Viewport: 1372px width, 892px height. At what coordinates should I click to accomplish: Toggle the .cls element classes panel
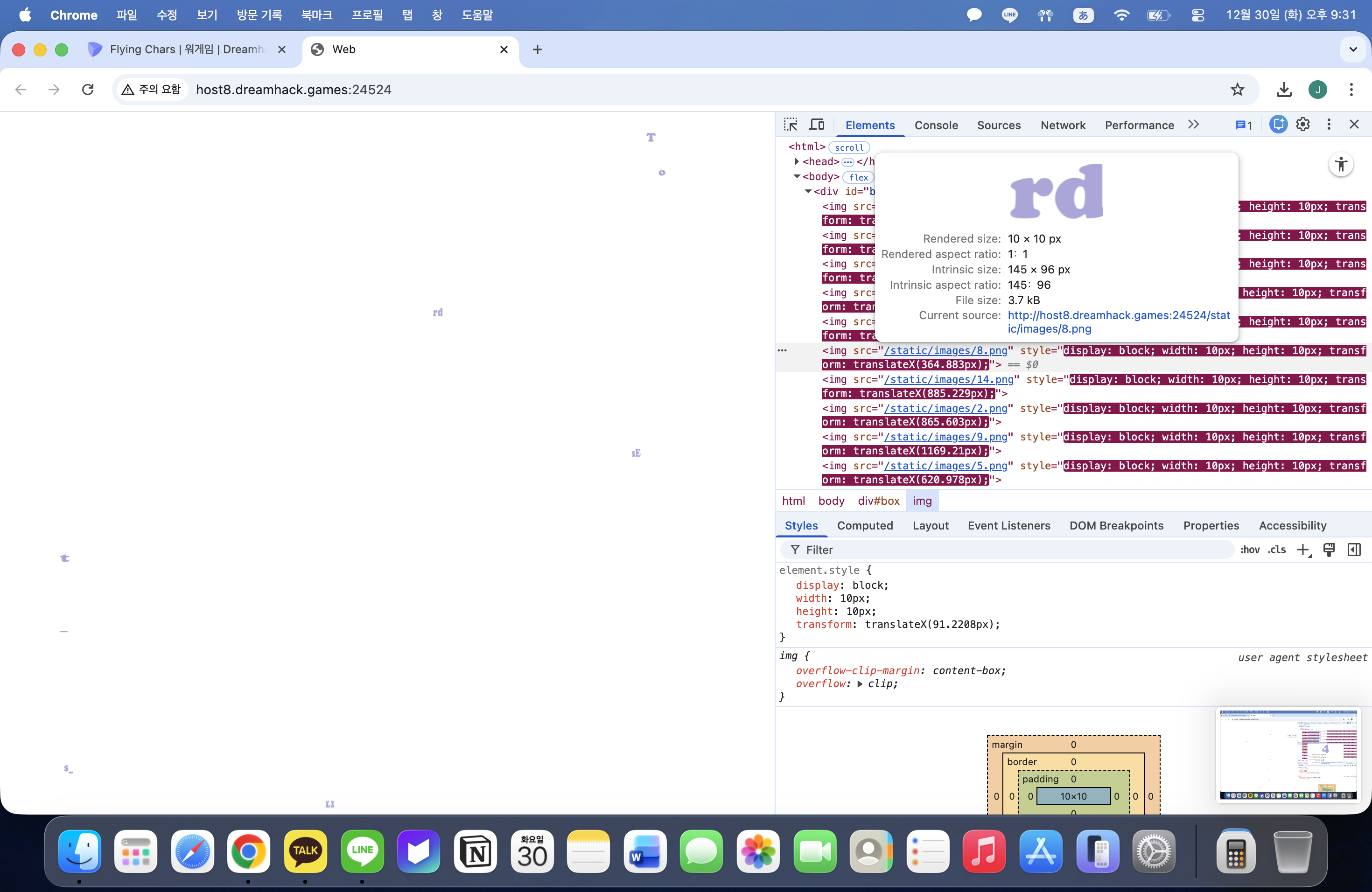pos(1277,550)
